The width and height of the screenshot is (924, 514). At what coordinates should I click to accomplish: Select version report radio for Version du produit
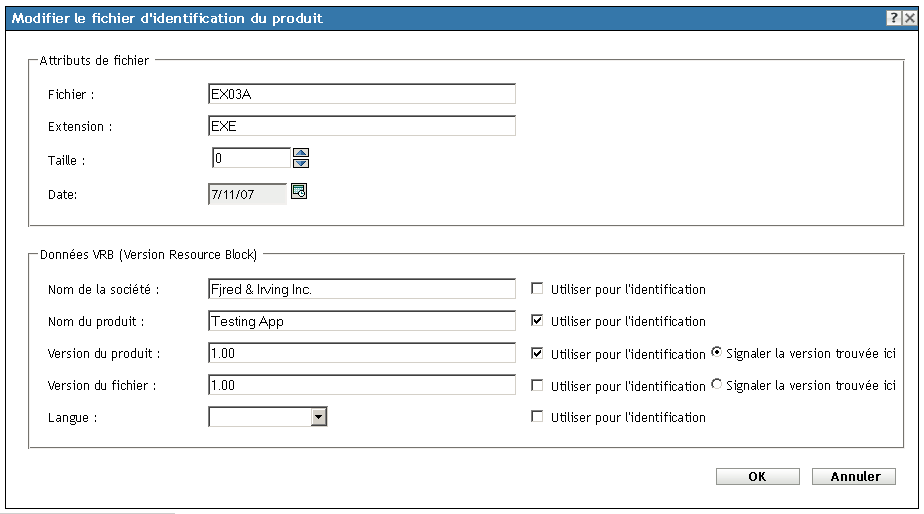(716, 353)
